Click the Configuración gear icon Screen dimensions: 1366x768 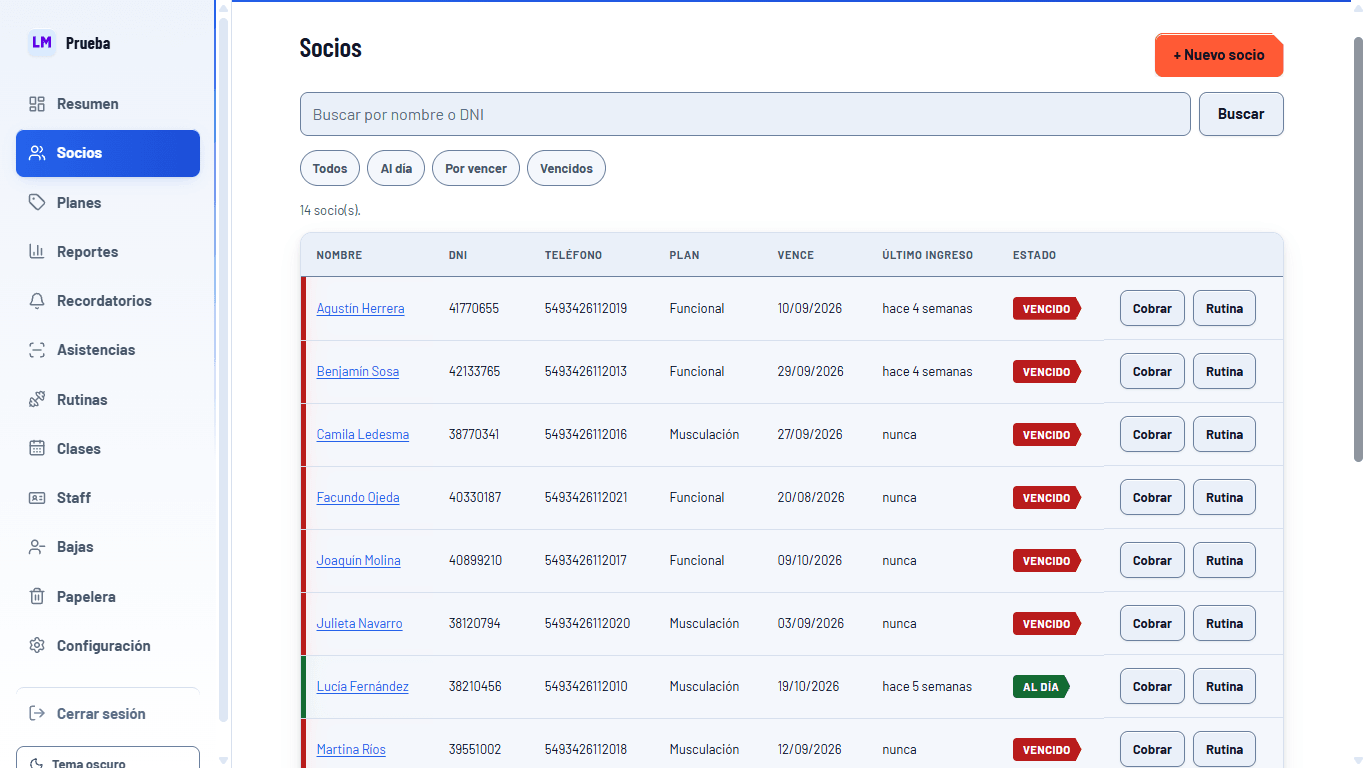(37, 645)
